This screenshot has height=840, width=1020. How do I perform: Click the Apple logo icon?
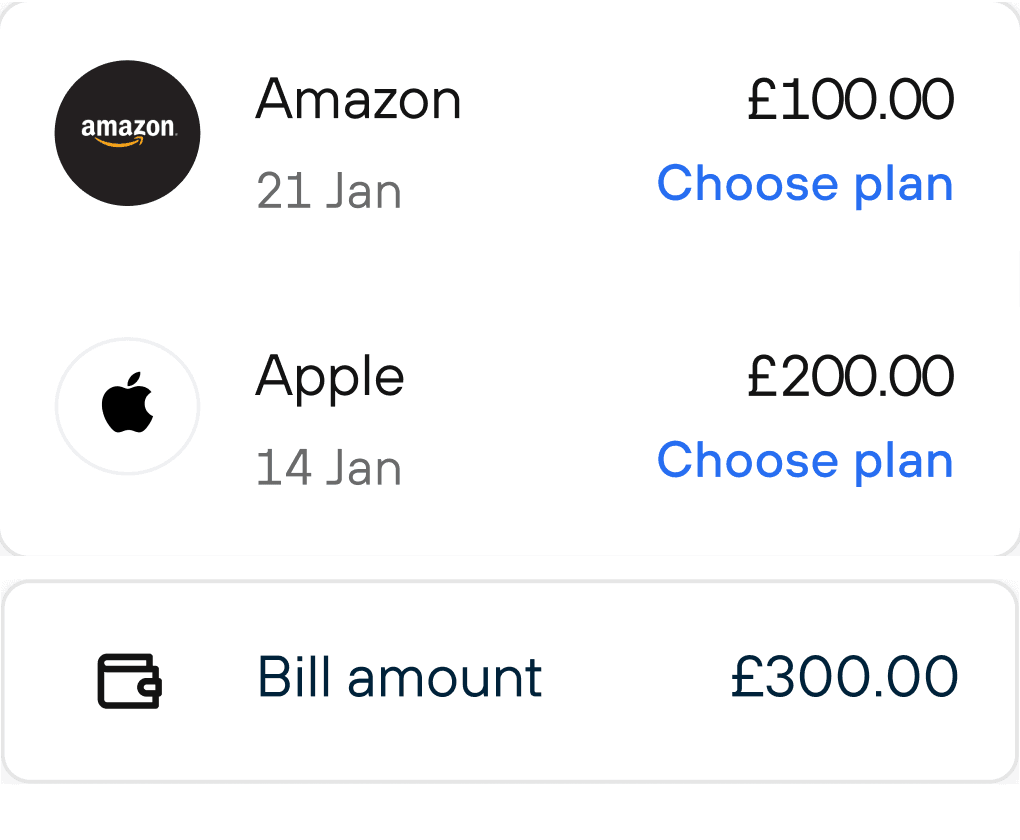tap(127, 406)
